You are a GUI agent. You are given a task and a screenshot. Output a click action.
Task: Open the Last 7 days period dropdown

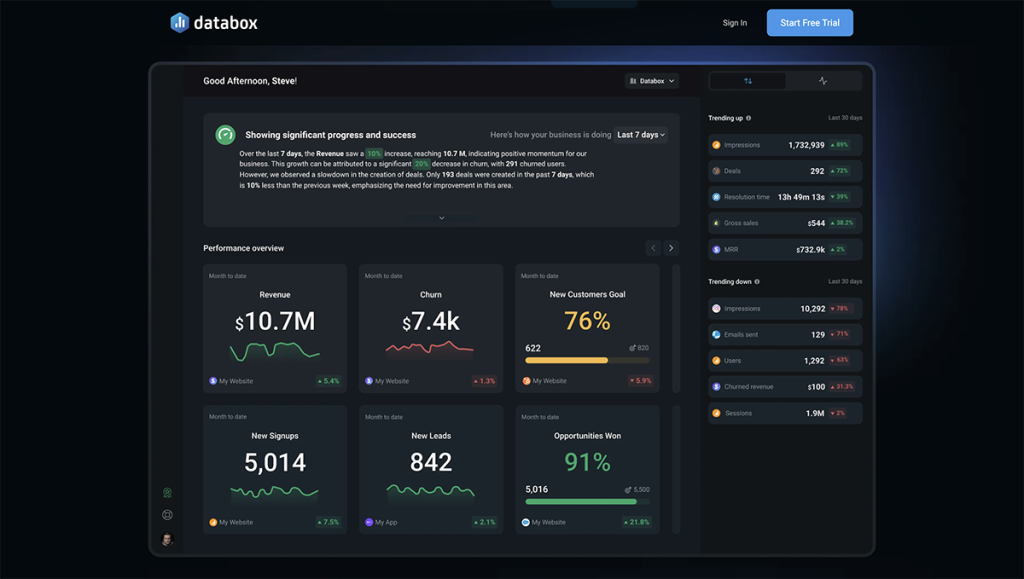click(x=640, y=135)
